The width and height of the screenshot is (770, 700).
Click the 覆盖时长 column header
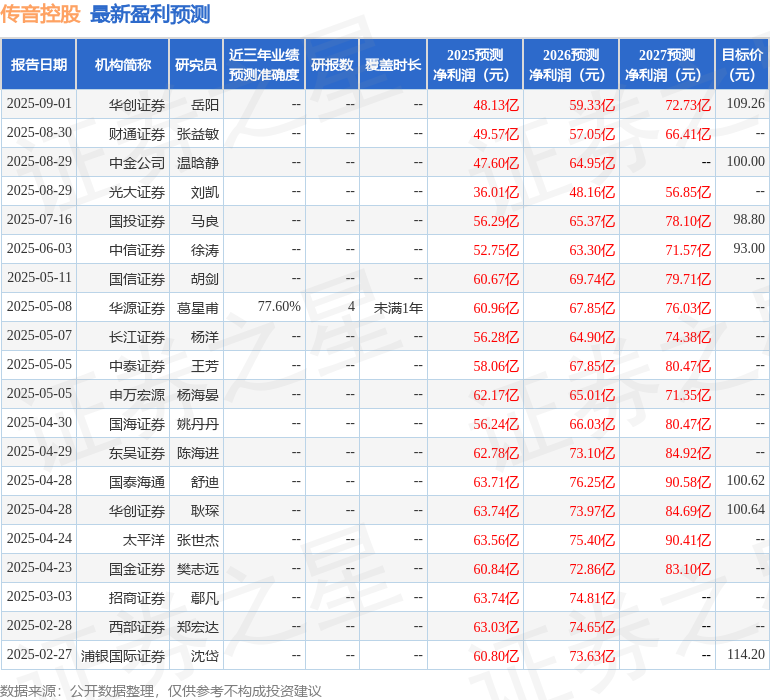click(393, 65)
